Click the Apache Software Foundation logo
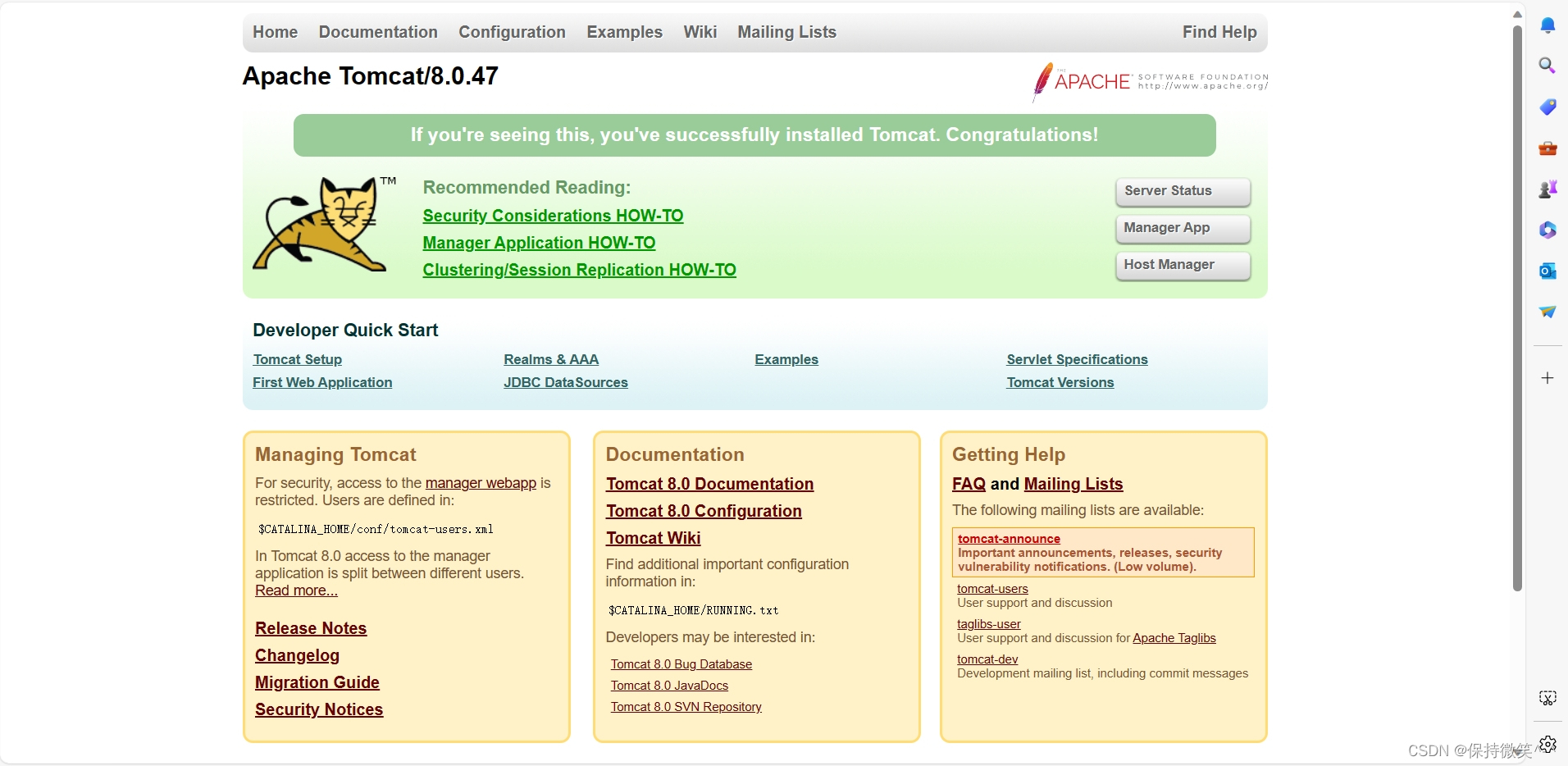Image resolution: width=1568 pixels, height=766 pixels. [x=1150, y=81]
